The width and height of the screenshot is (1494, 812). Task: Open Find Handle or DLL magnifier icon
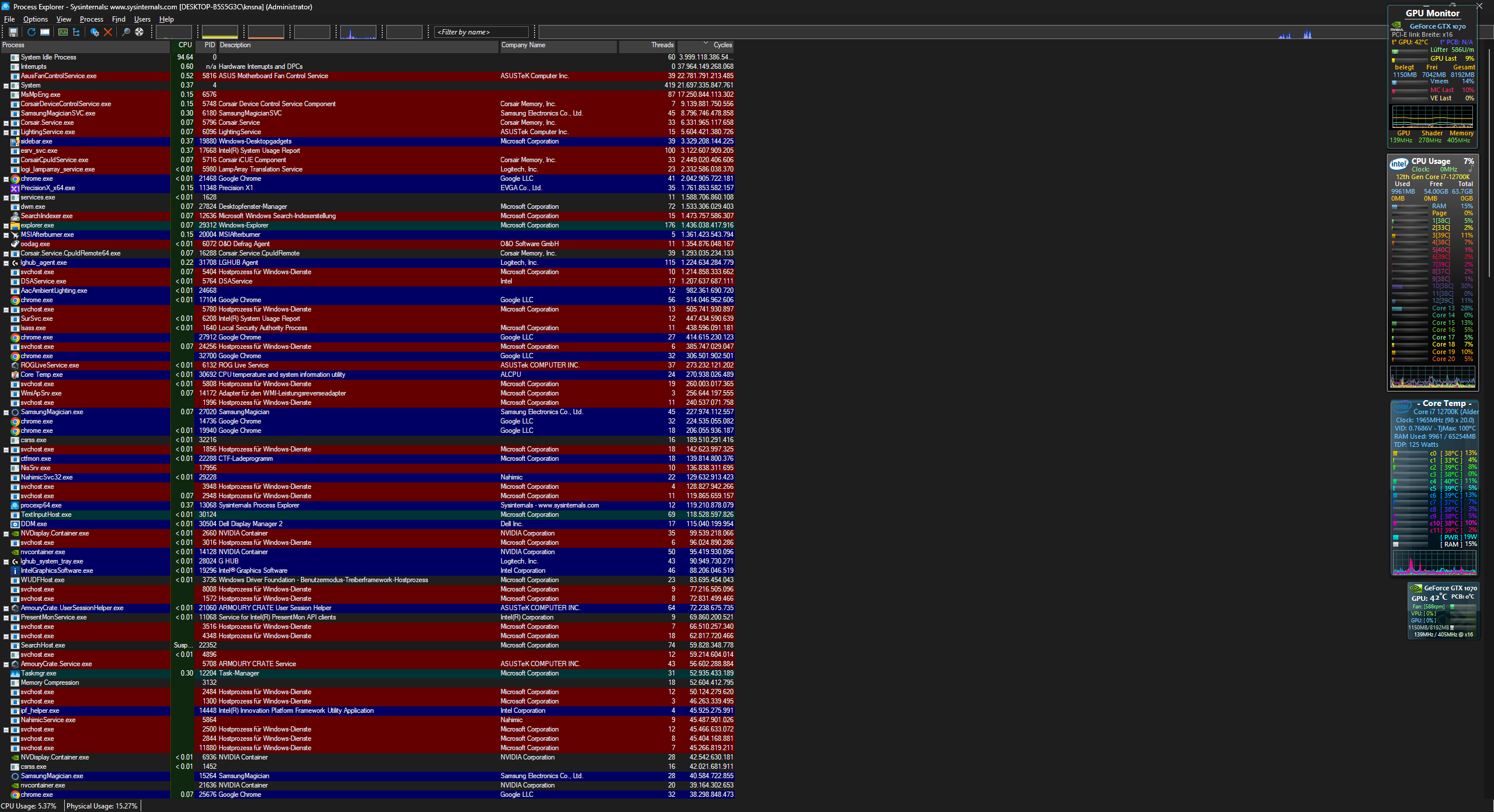(125, 32)
